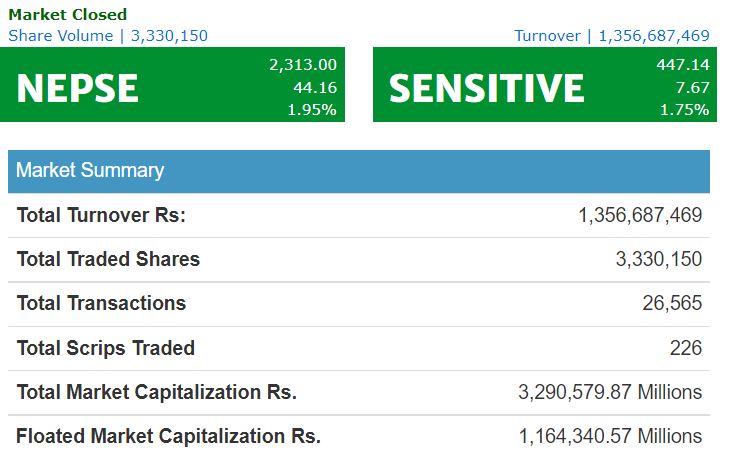This screenshot has height=463, width=730.
Task: Click the traded shares value in table
Action: (658, 259)
